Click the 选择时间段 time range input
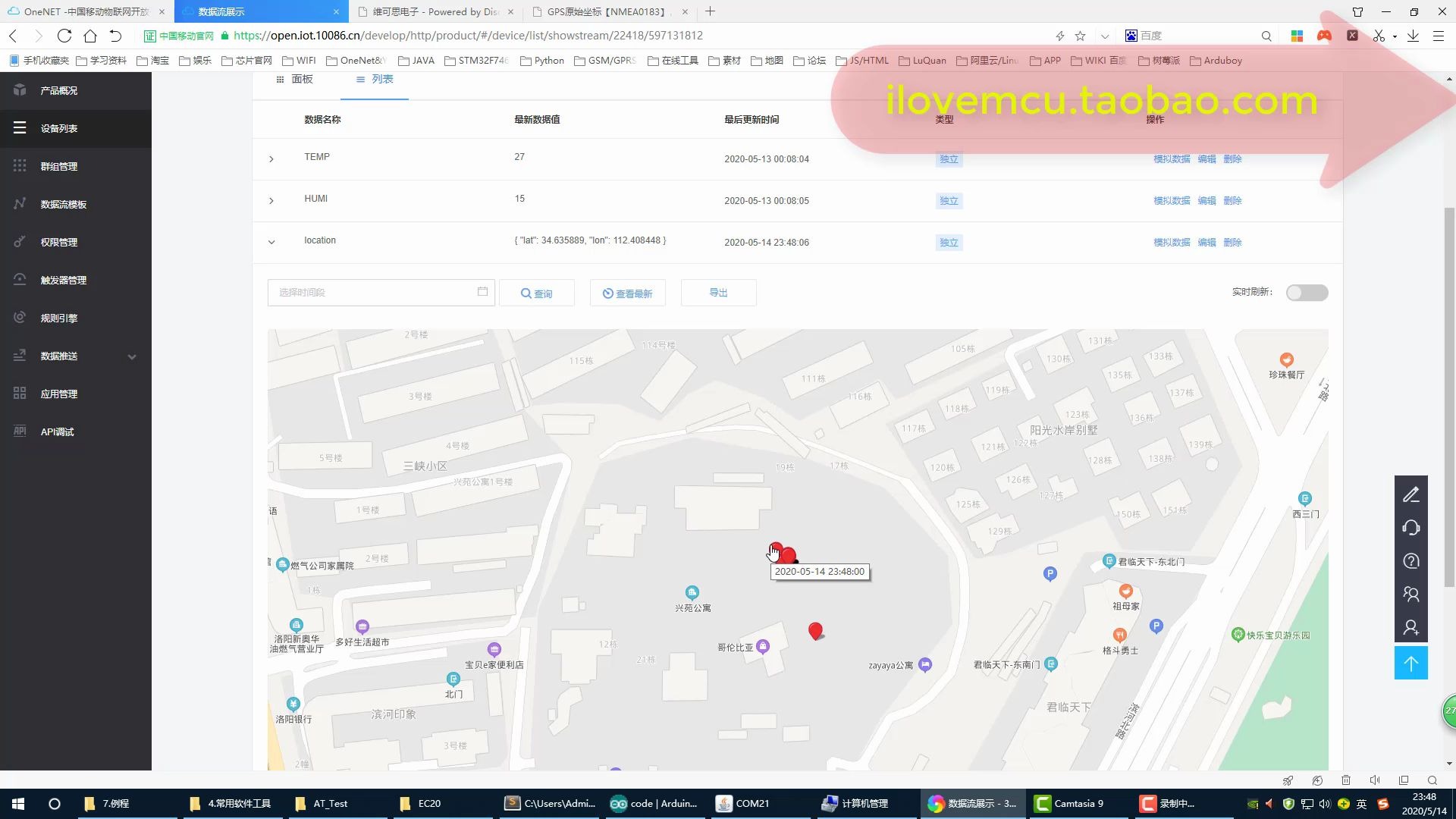1456x819 pixels. coord(372,293)
